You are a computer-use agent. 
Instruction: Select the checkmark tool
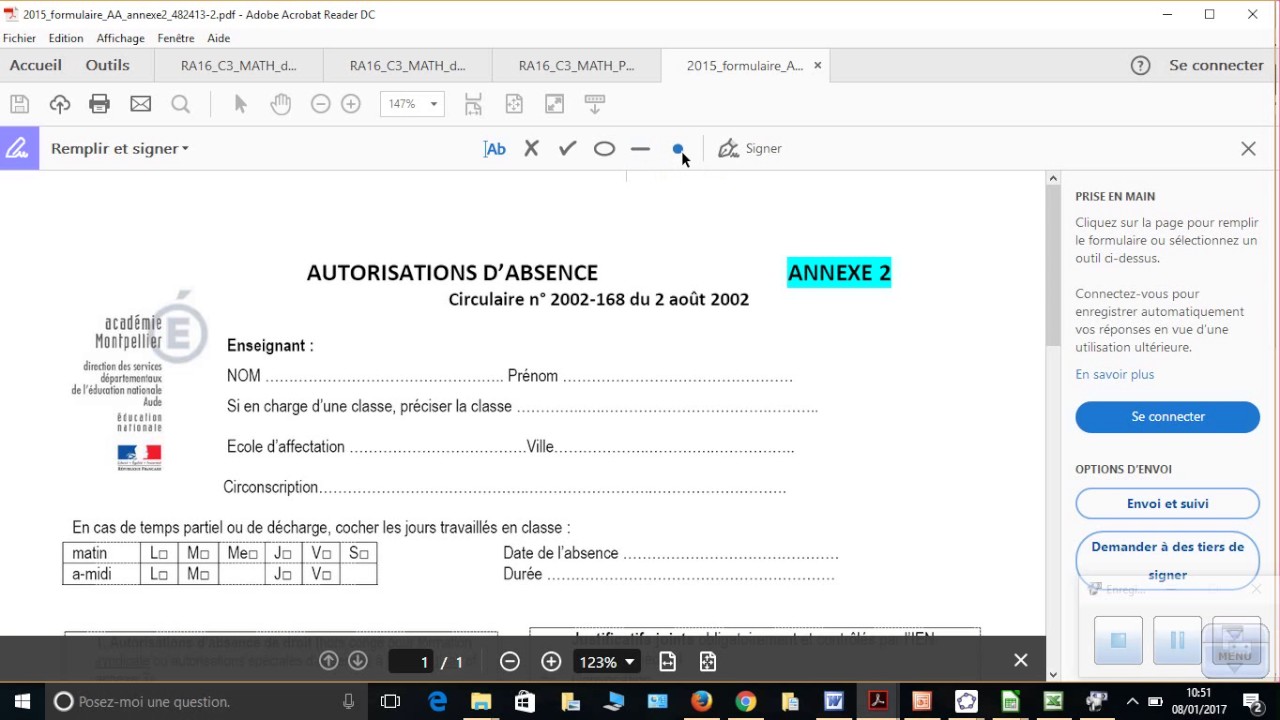tap(567, 148)
